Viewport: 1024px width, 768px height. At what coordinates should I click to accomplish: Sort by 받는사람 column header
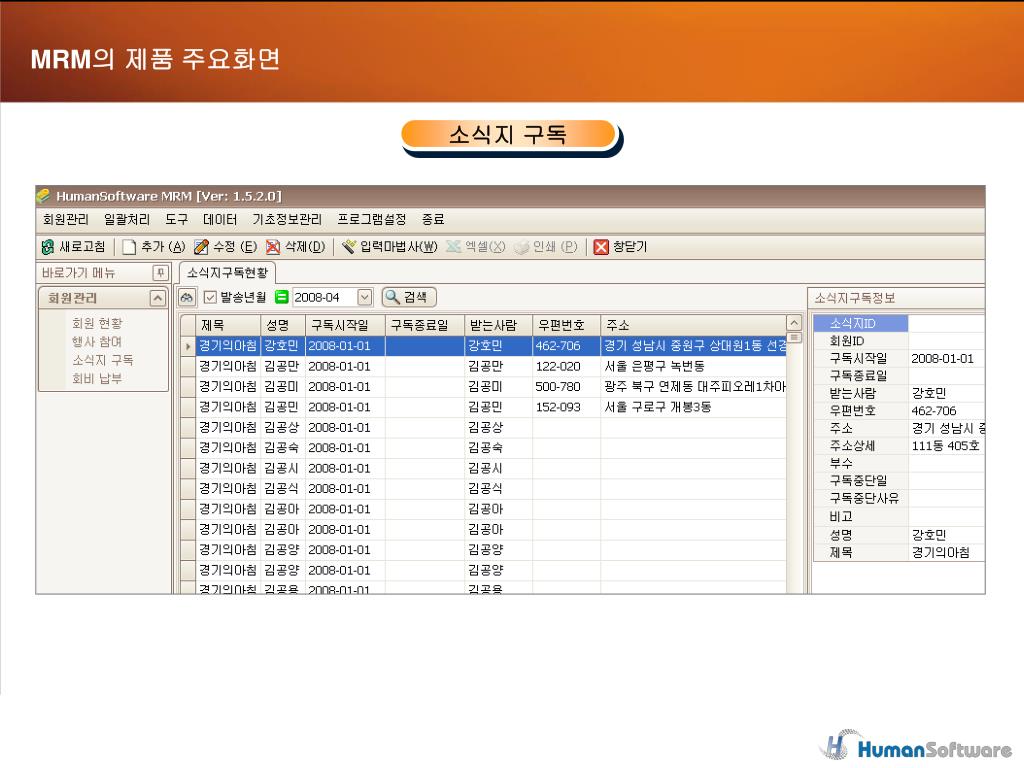pos(498,325)
